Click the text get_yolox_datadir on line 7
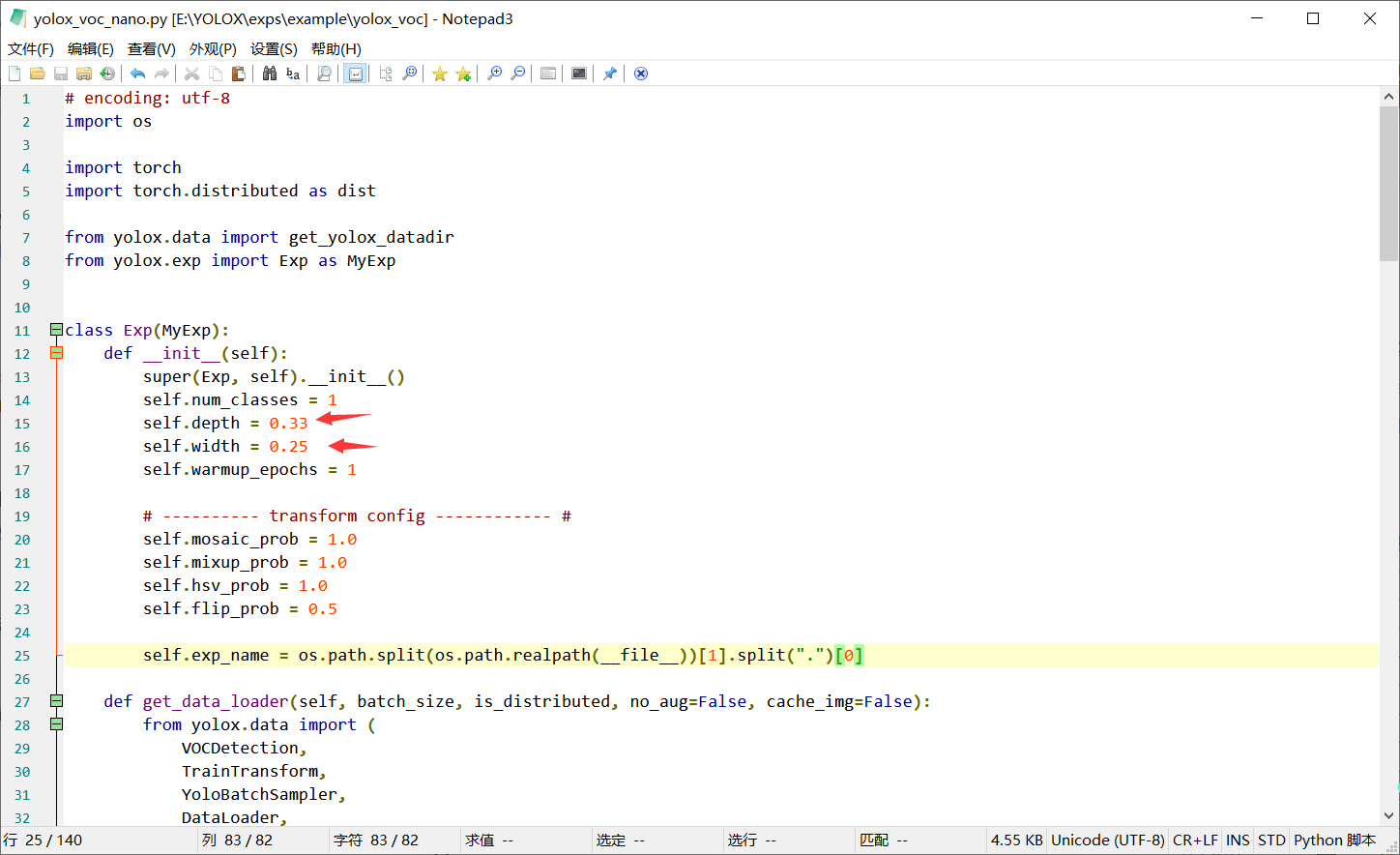The height and width of the screenshot is (855, 1400). (x=371, y=237)
